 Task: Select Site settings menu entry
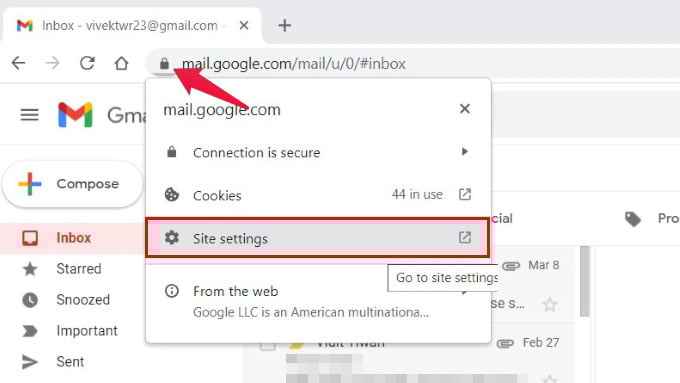coord(318,238)
